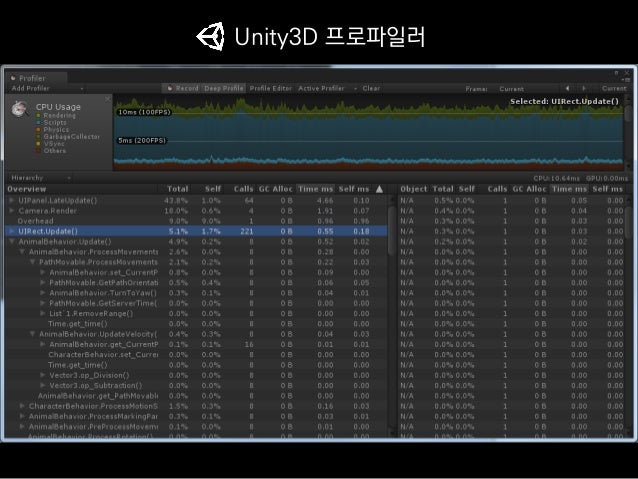Expand PathMovable.GetServerTime row
Image resolution: width=638 pixels, height=479 pixels.
click(x=43, y=303)
